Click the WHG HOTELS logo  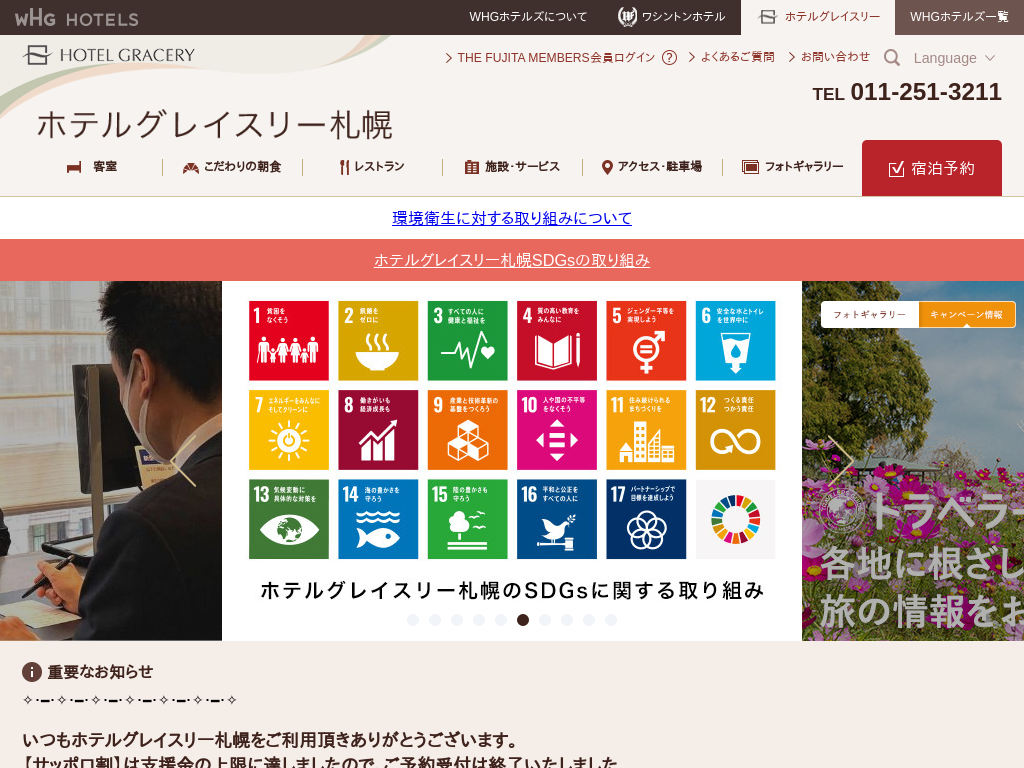coord(76,18)
